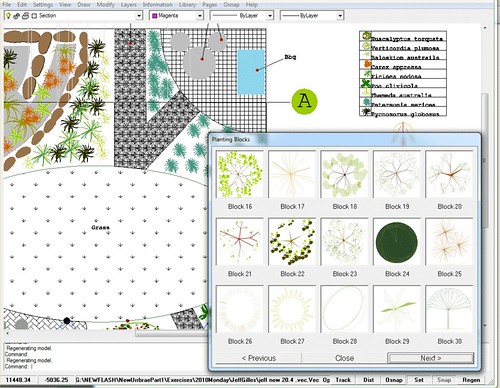Open the Osnap menu

click(231, 5)
